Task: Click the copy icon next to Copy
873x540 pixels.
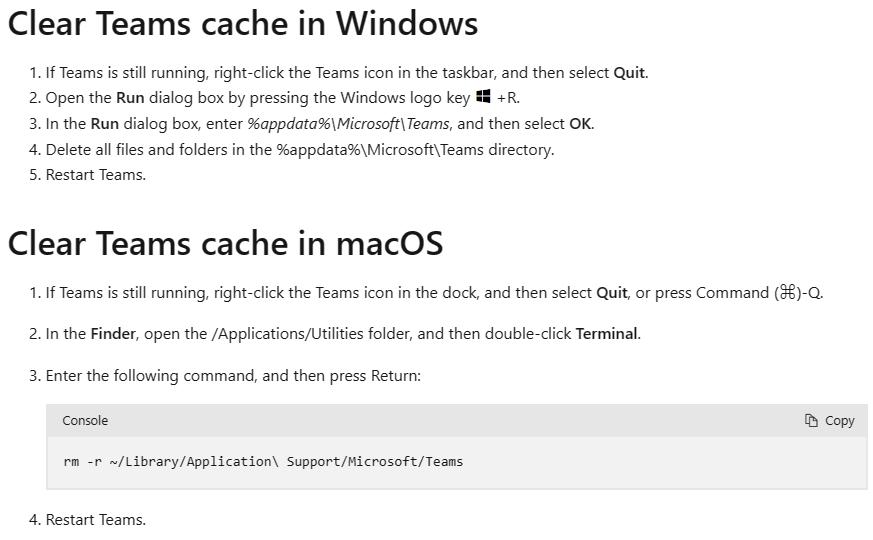Action: point(811,421)
